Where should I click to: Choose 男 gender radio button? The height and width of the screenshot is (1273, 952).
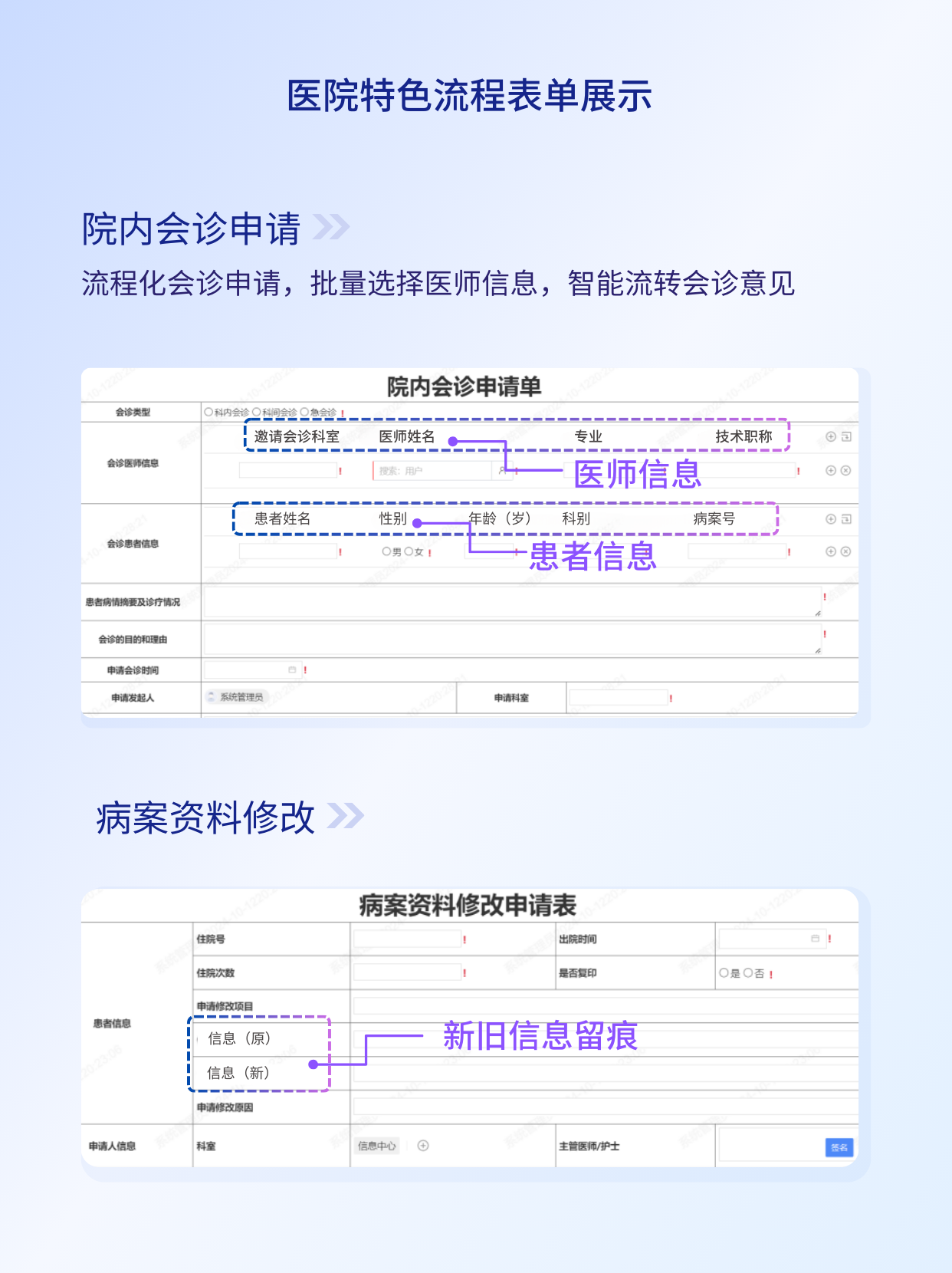pos(386,551)
